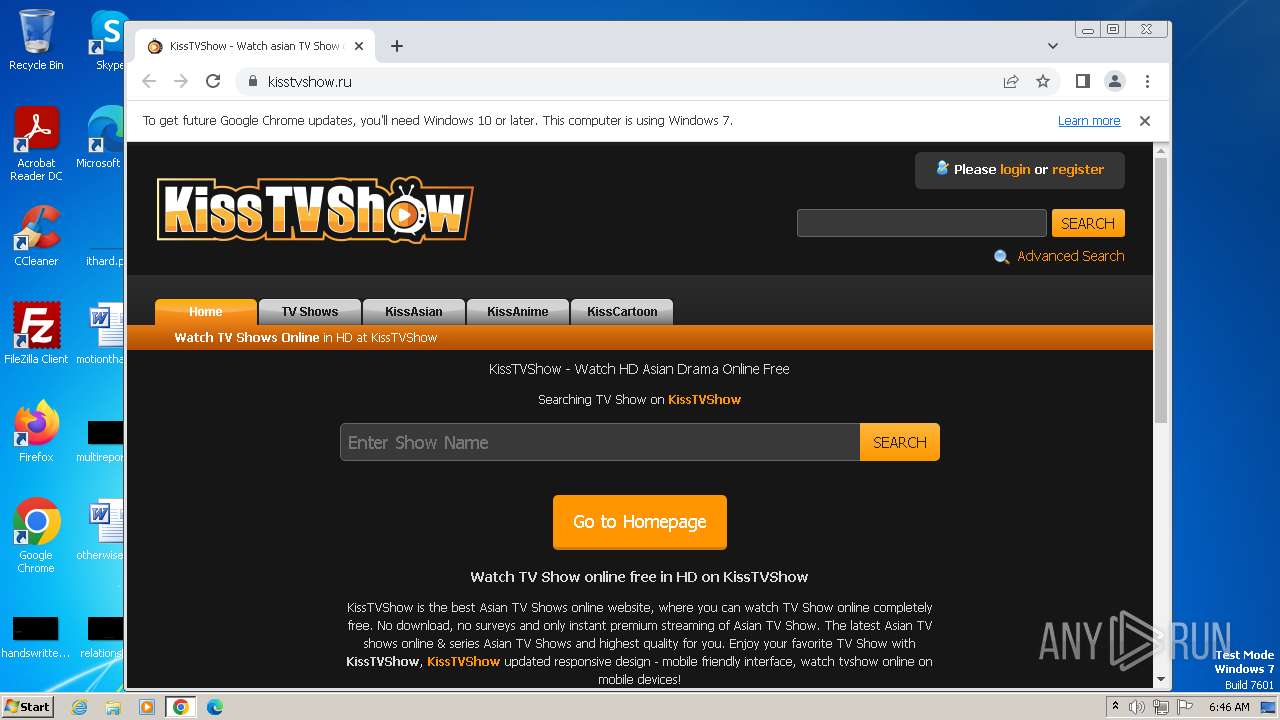View site info via padlock icon

point(252,81)
